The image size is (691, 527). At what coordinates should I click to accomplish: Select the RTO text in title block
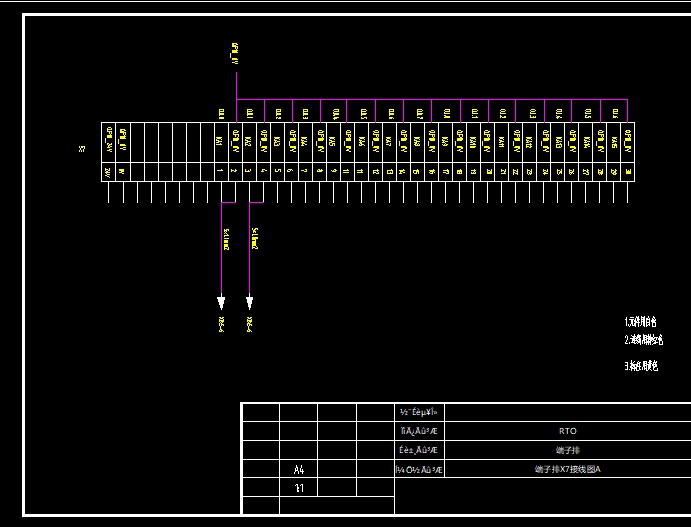(x=567, y=431)
